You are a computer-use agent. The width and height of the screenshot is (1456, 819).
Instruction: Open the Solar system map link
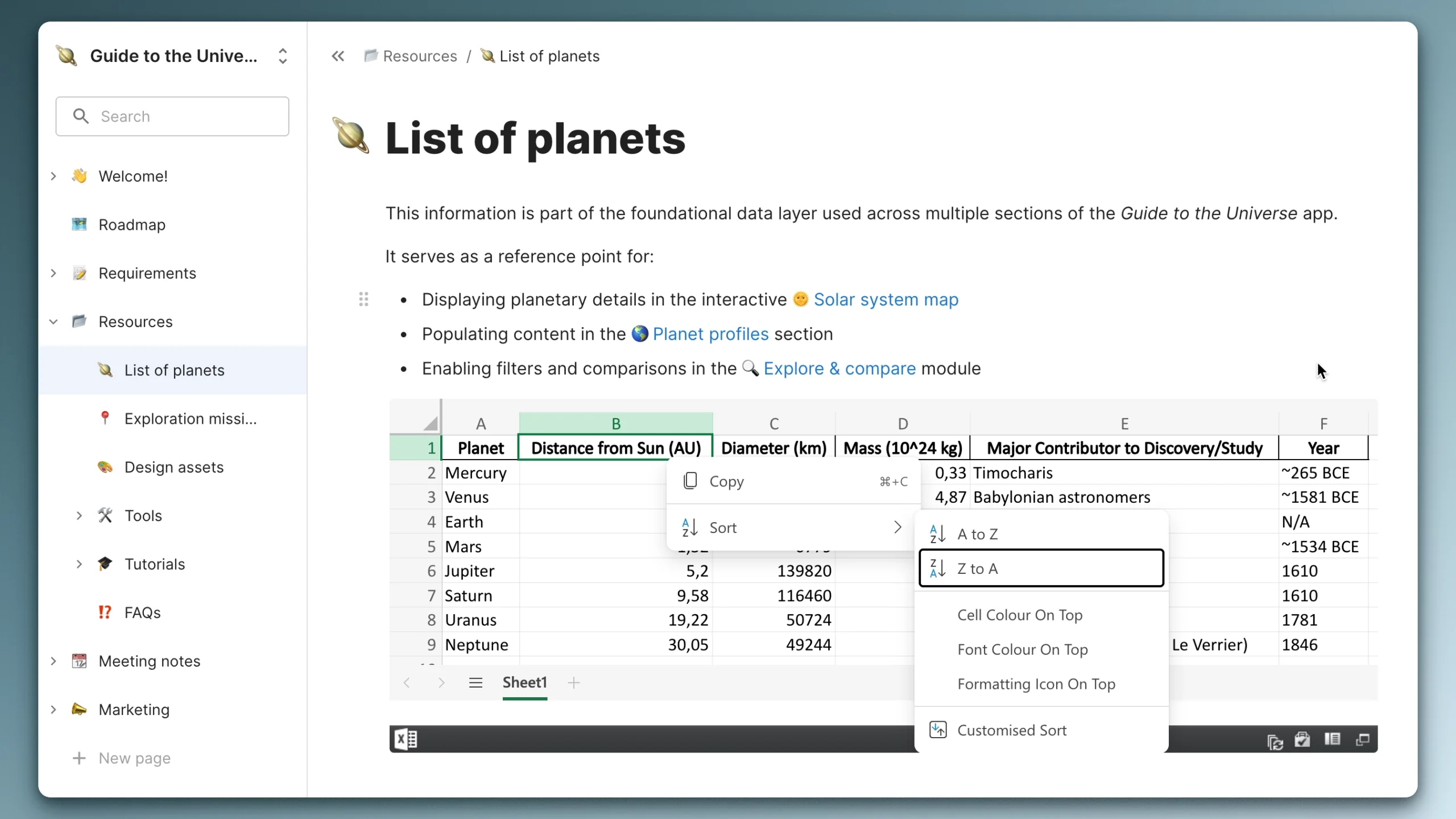point(885,300)
